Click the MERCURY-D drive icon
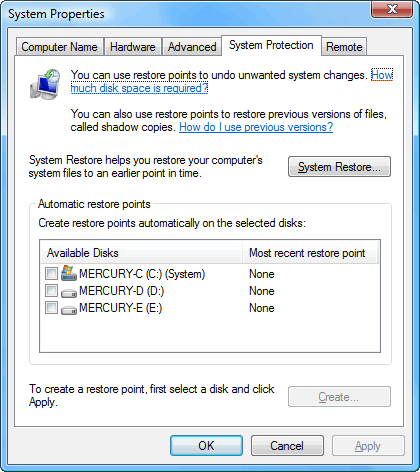 click(x=69, y=292)
